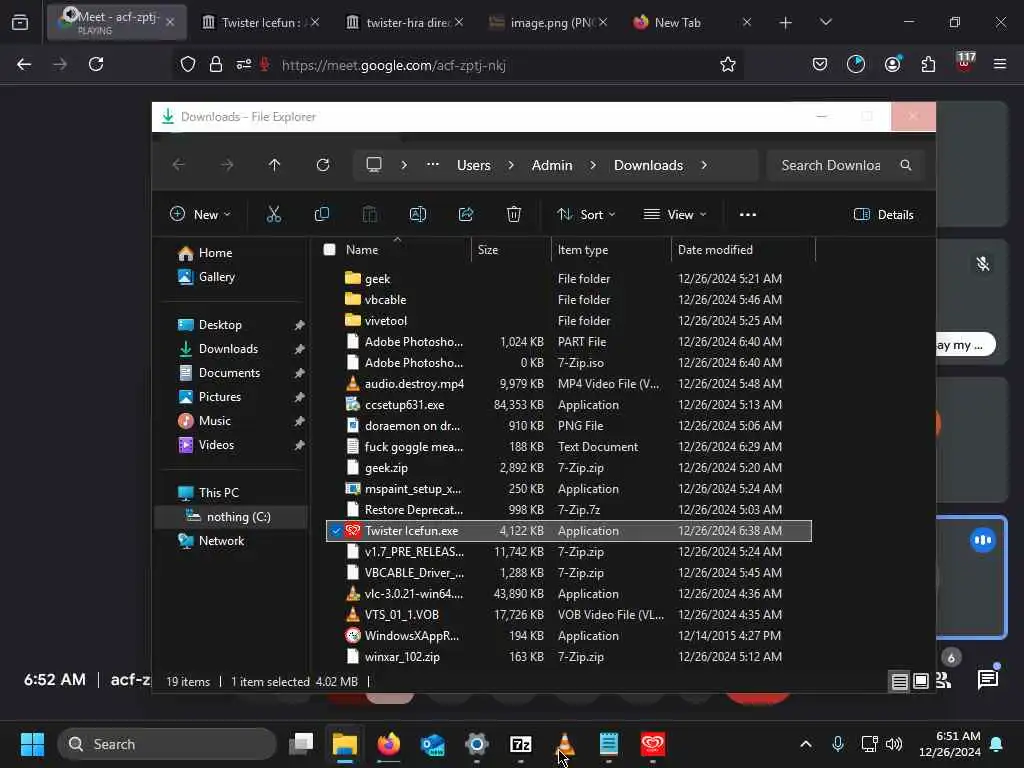Click the Delete trash icon in File Explorer
This screenshot has width=1024, height=768.
(514, 214)
